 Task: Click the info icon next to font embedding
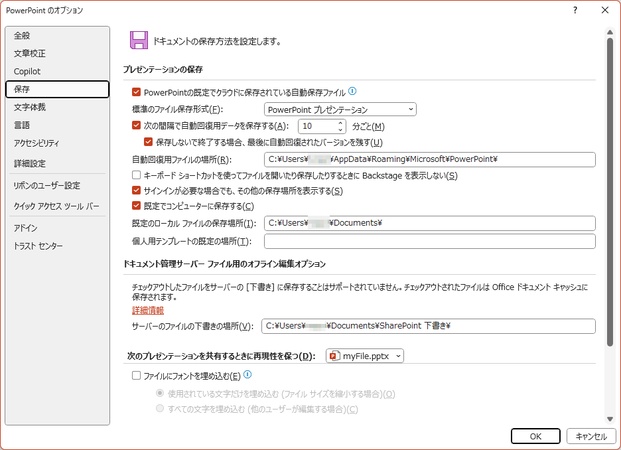click(x=248, y=374)
